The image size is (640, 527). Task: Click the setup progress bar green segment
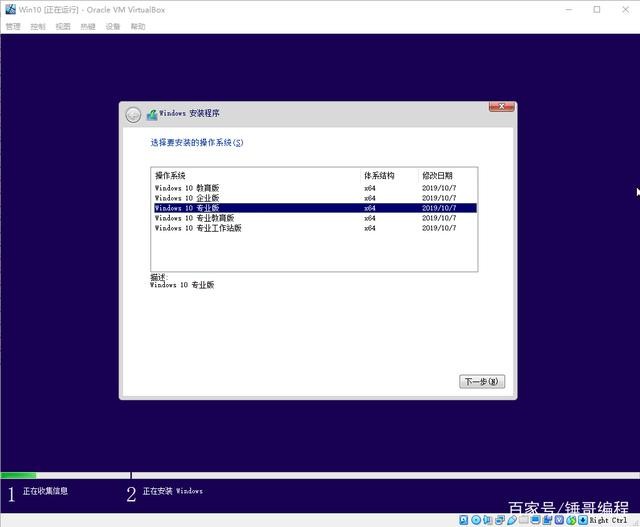click(18, 476)
